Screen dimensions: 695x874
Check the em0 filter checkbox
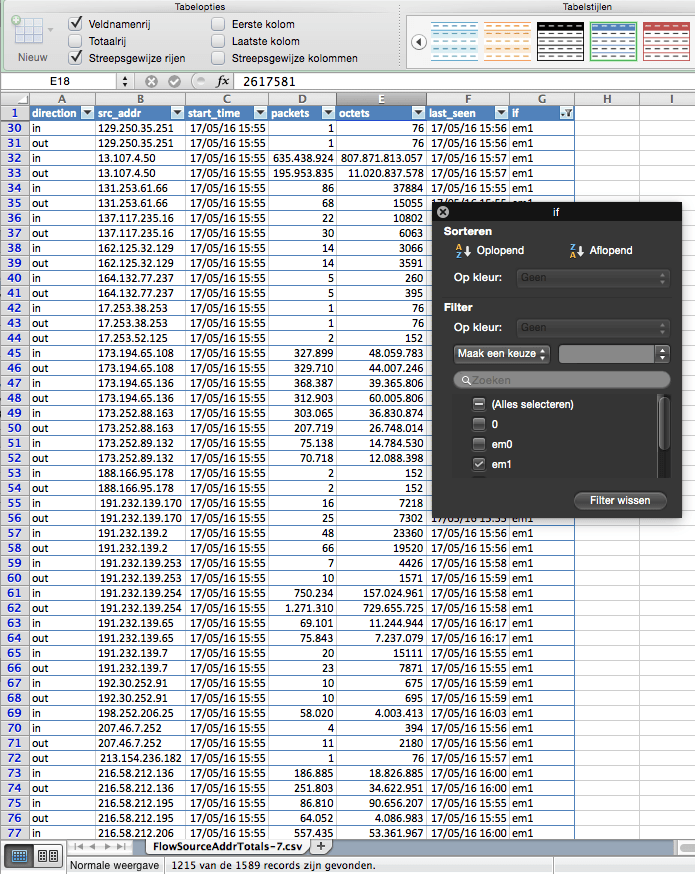click(479, 444)
